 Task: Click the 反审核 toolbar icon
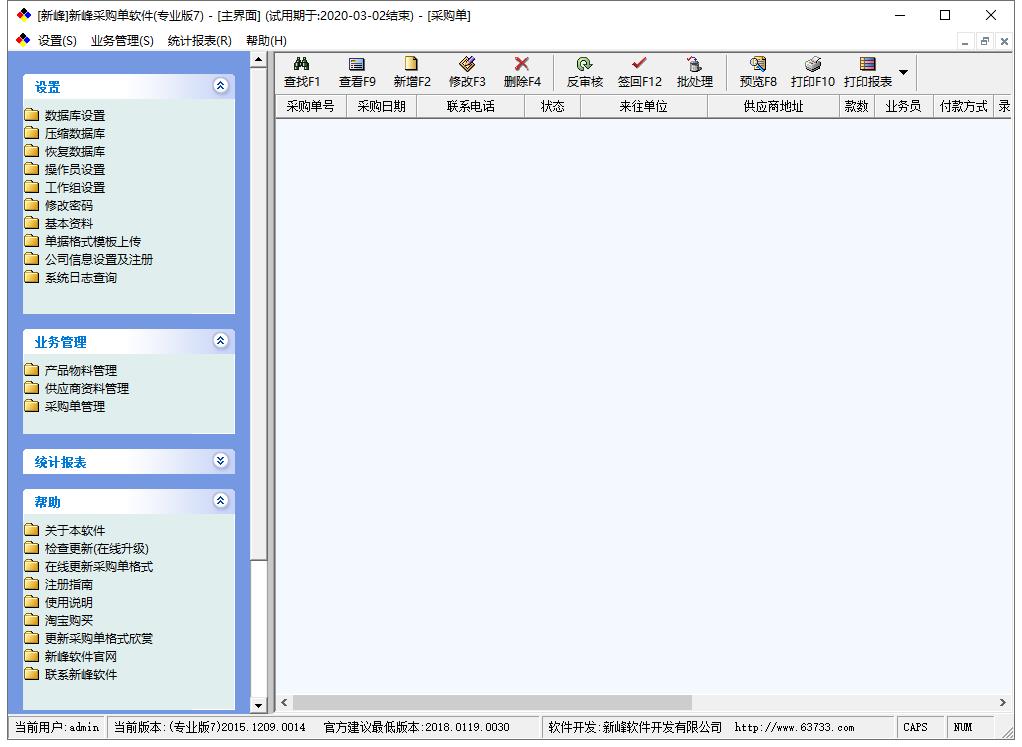click(x=584, y=64)
